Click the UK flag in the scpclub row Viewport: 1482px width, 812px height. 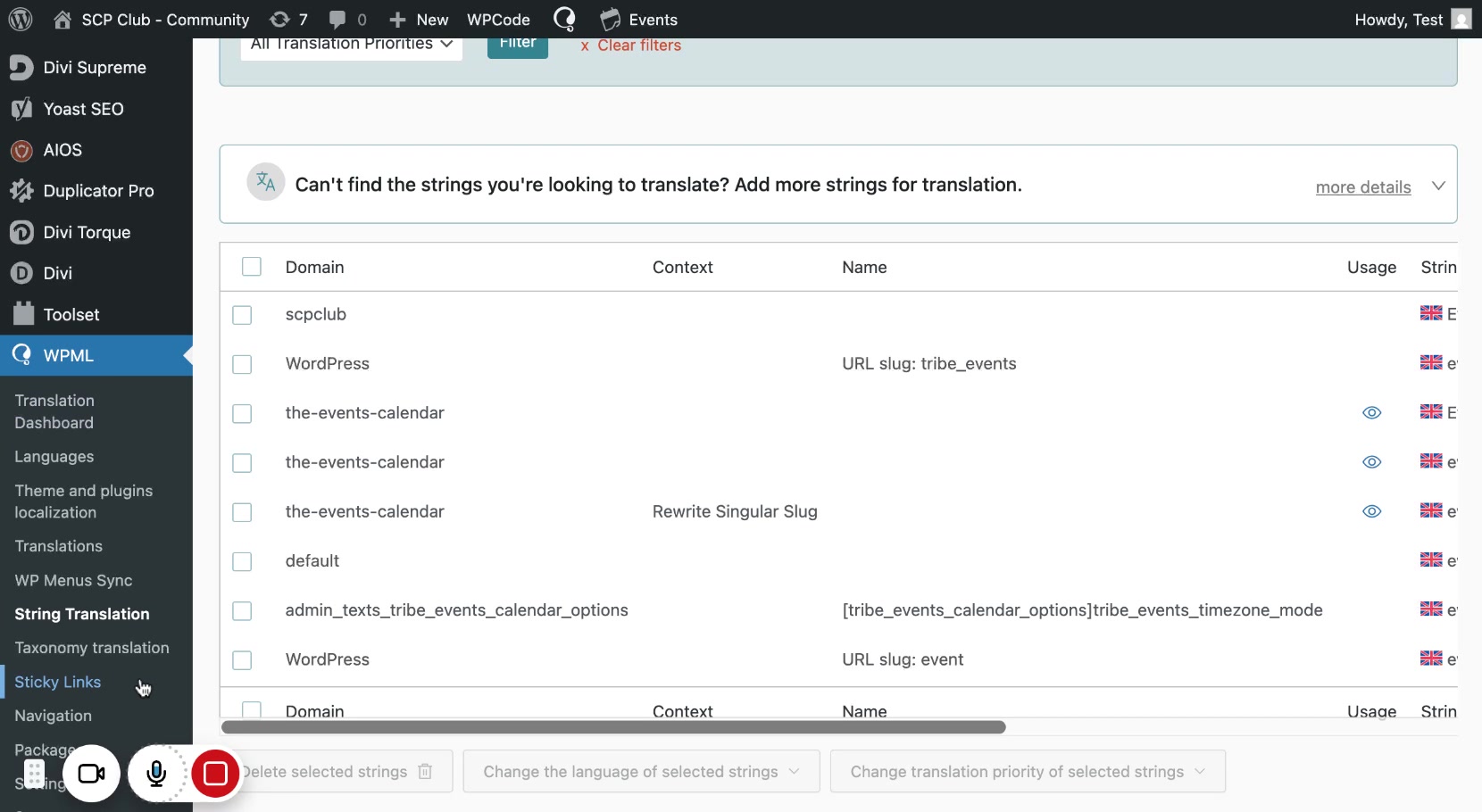pyautogui.click(x=1431, y=313)
